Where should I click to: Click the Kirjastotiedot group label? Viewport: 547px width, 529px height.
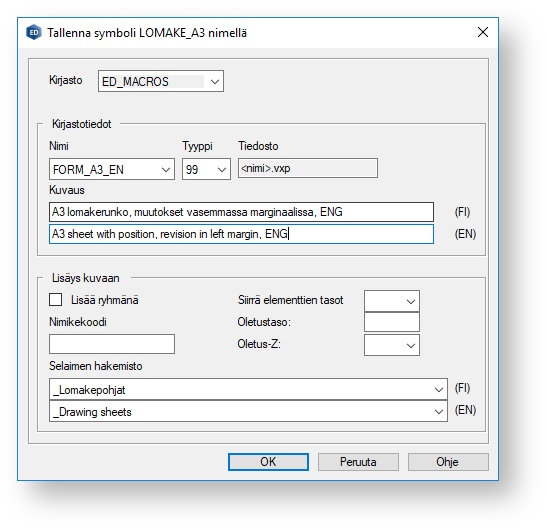pos(82,124)
